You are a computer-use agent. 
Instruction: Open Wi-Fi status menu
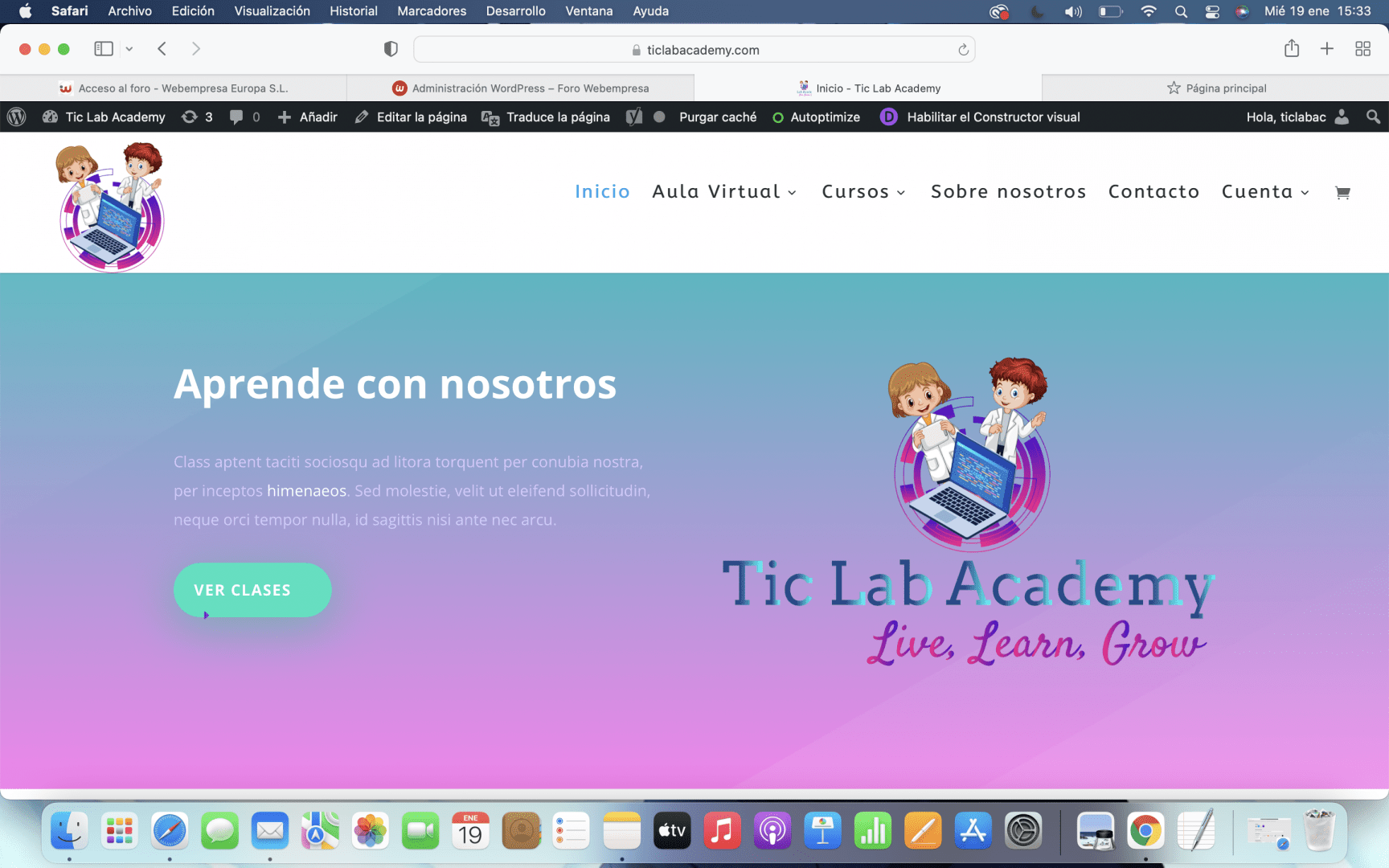click(x=1148, y=11)
